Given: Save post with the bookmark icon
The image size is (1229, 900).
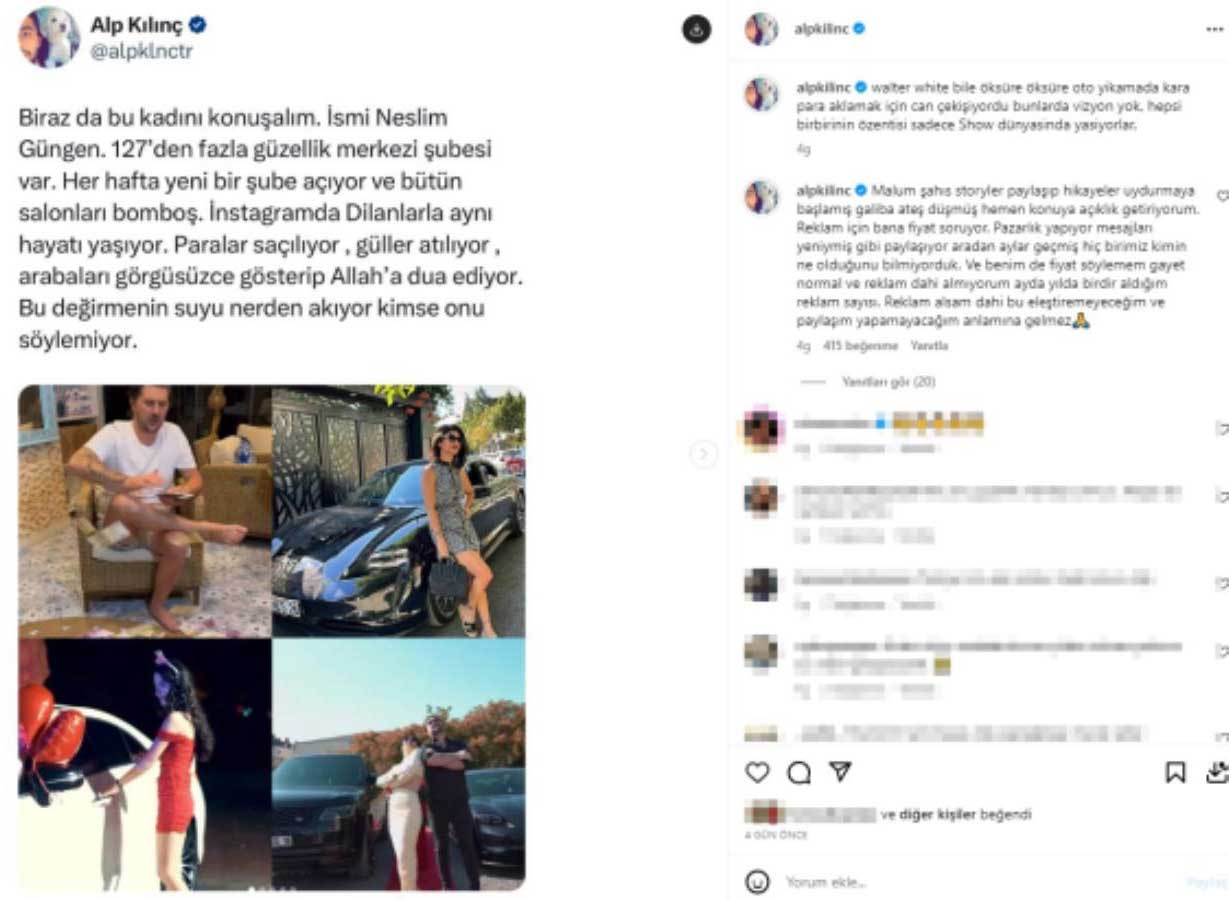Looking at the screenshot, I should click(x=1176, y=772).
